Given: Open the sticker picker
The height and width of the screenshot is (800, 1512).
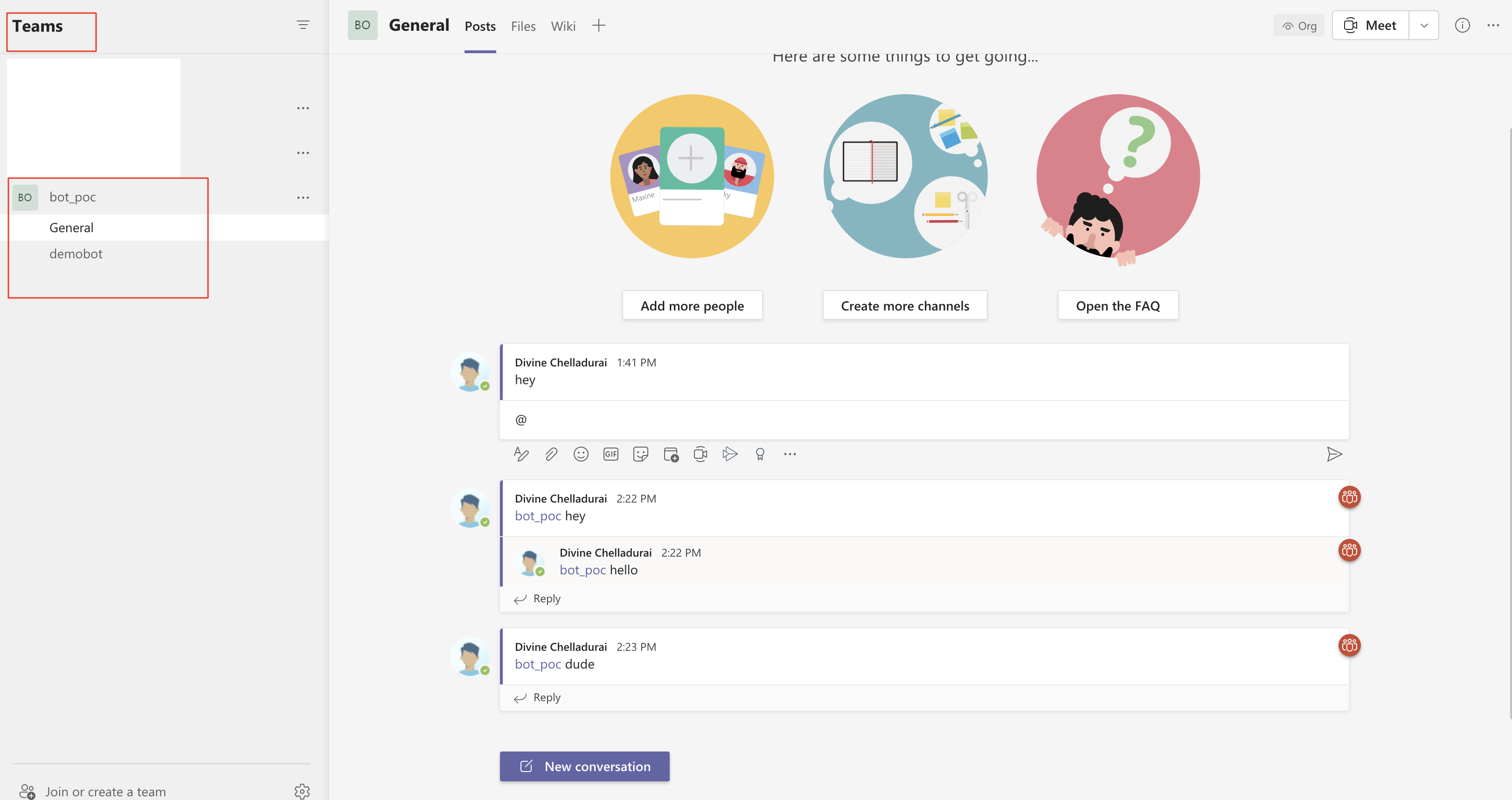Looking at the screenshot, I should (640, 454).
